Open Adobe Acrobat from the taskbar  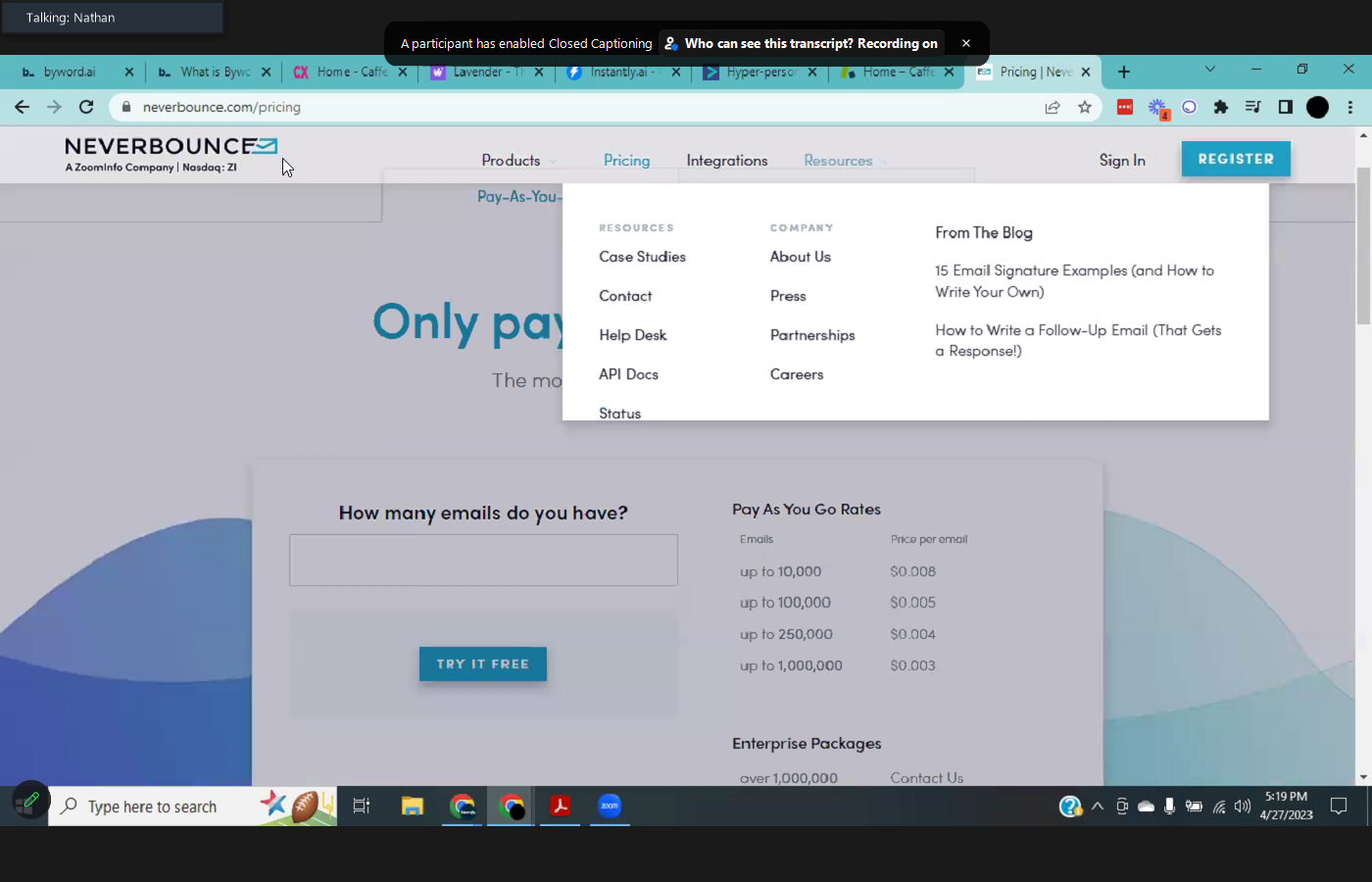[560, 806]
